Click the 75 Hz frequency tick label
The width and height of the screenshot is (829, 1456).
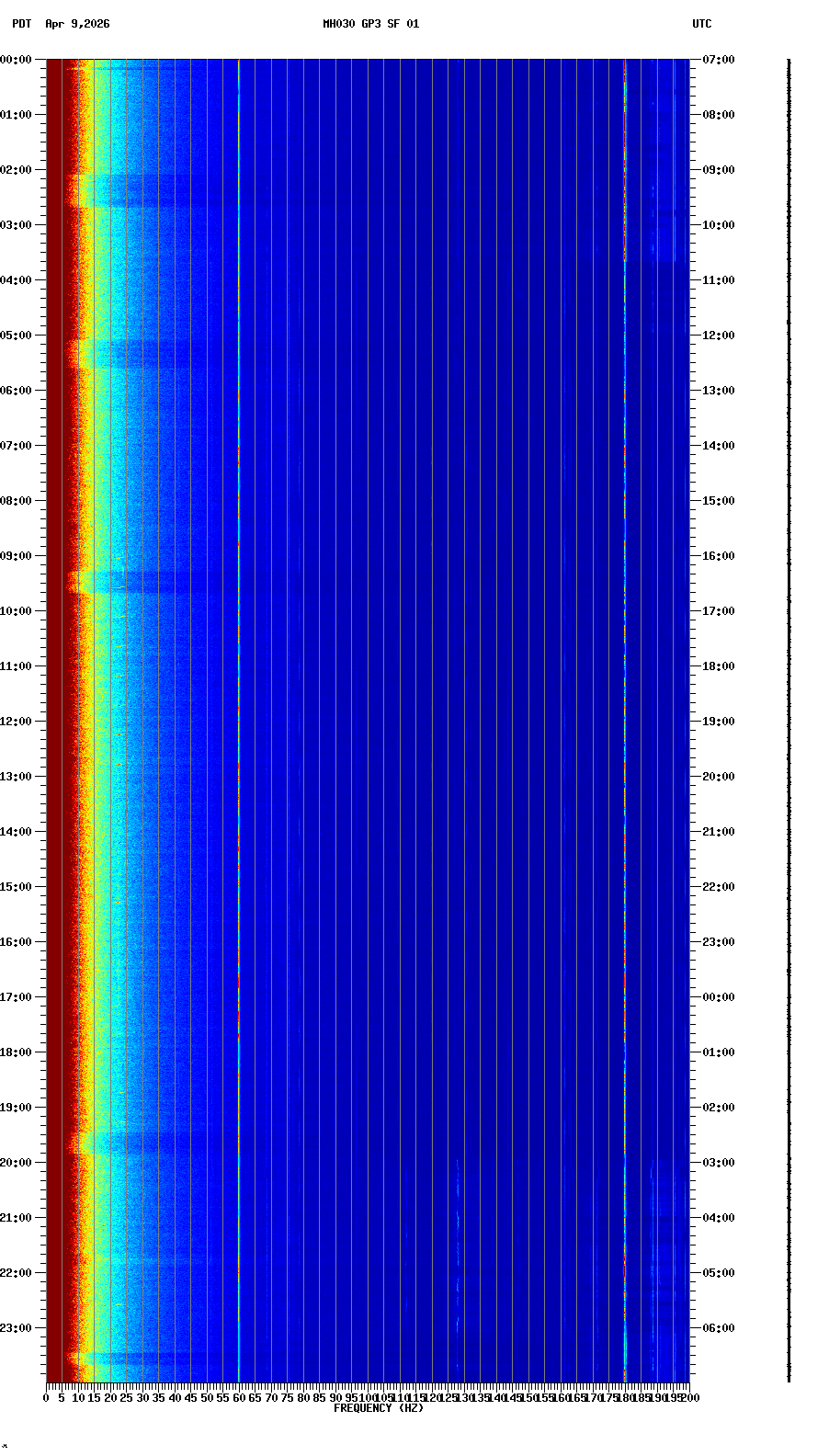(x=287, y=1398)
